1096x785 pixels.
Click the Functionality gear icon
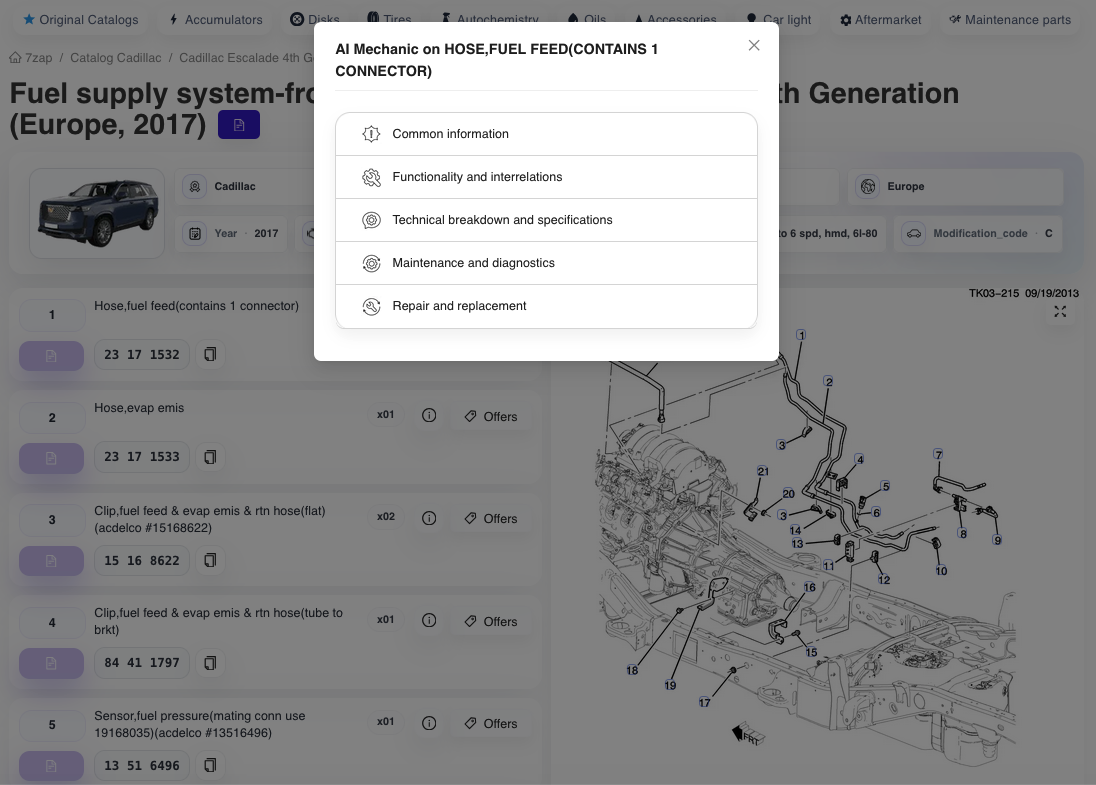point(371,178)
